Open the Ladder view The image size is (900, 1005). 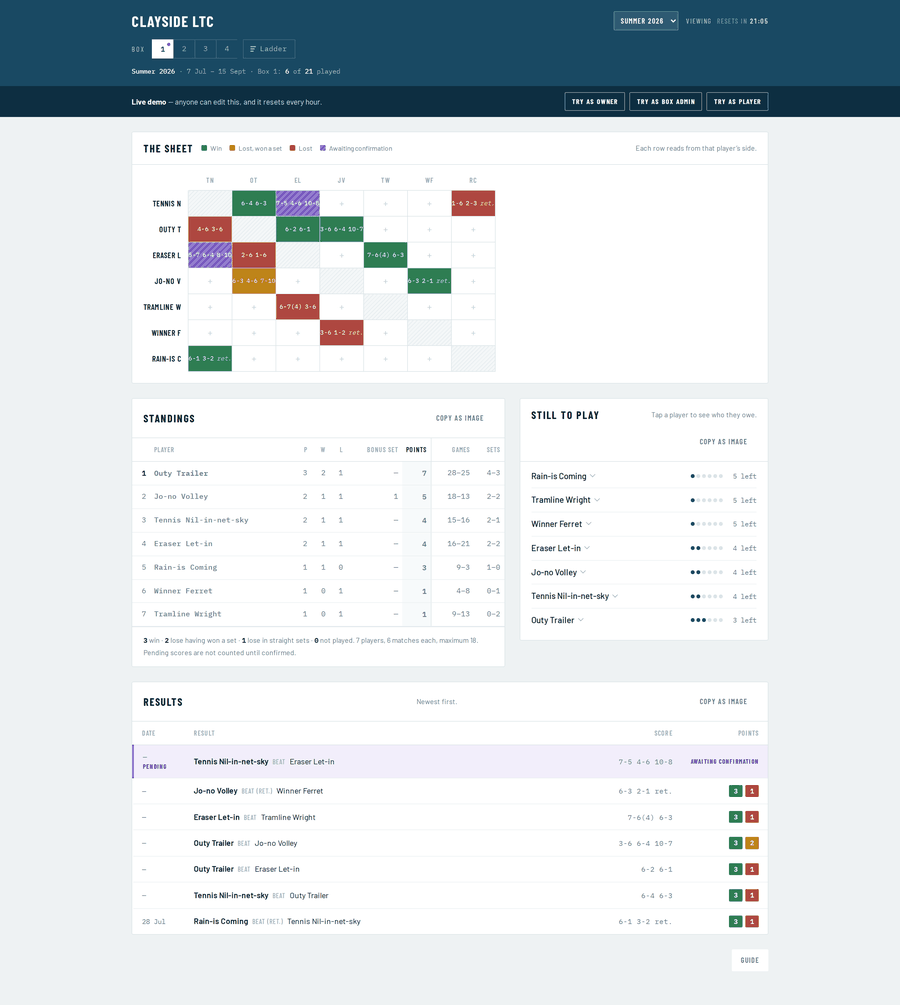[269, 49]
